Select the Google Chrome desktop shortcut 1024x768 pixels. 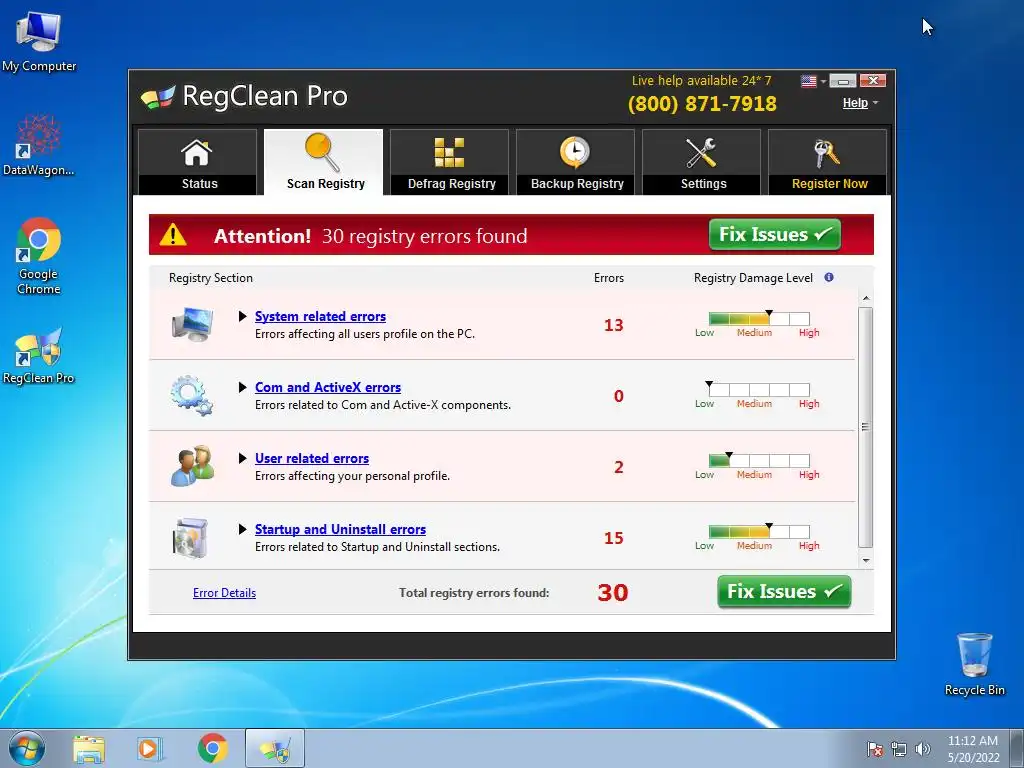(39, 256)
